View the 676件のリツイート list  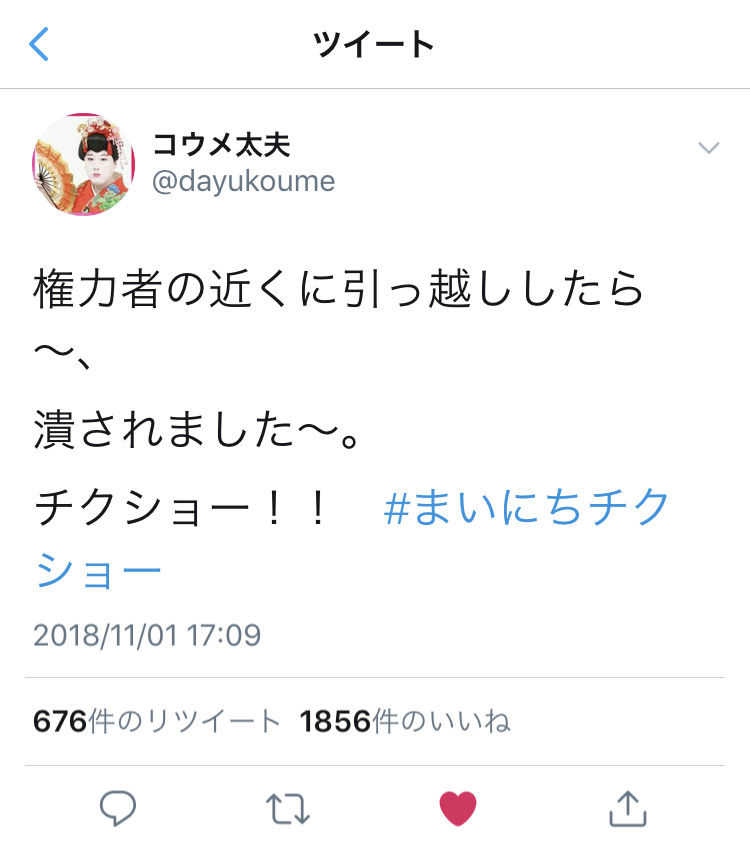156,721
